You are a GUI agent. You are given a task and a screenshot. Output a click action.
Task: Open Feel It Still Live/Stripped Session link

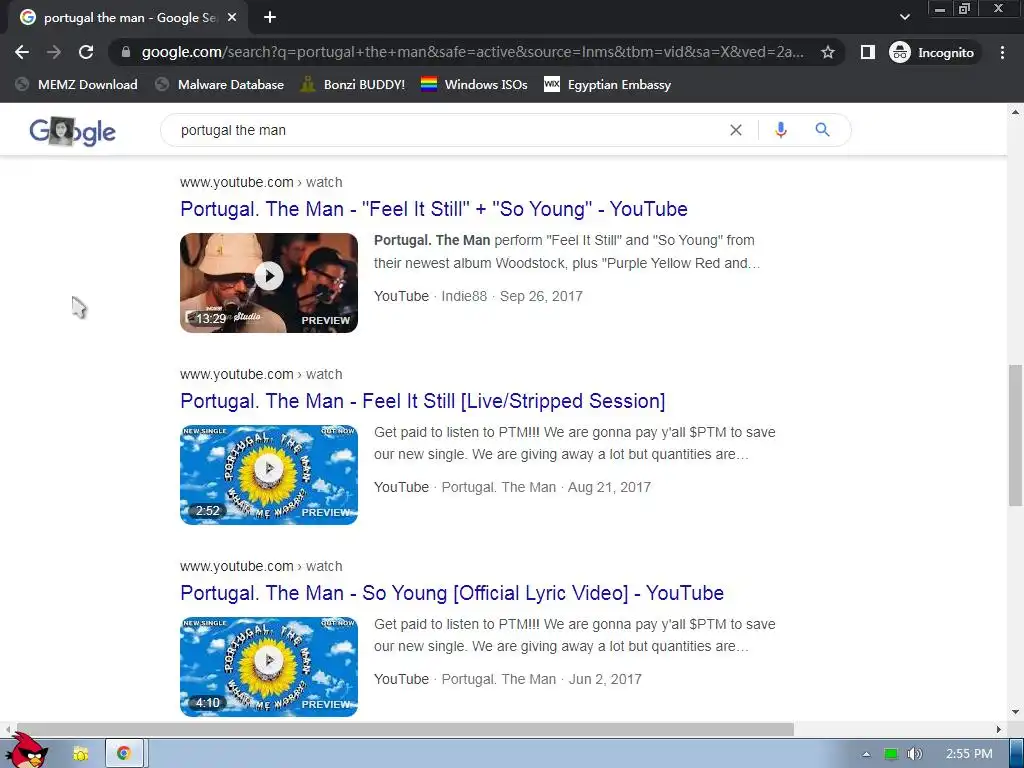click(423, 401)
